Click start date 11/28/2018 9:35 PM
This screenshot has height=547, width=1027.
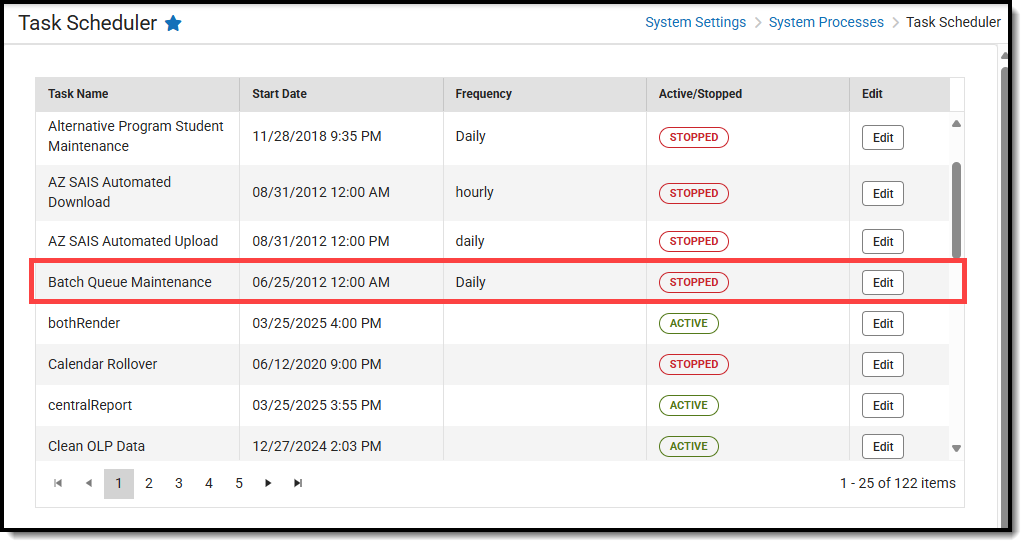(317, 136)
